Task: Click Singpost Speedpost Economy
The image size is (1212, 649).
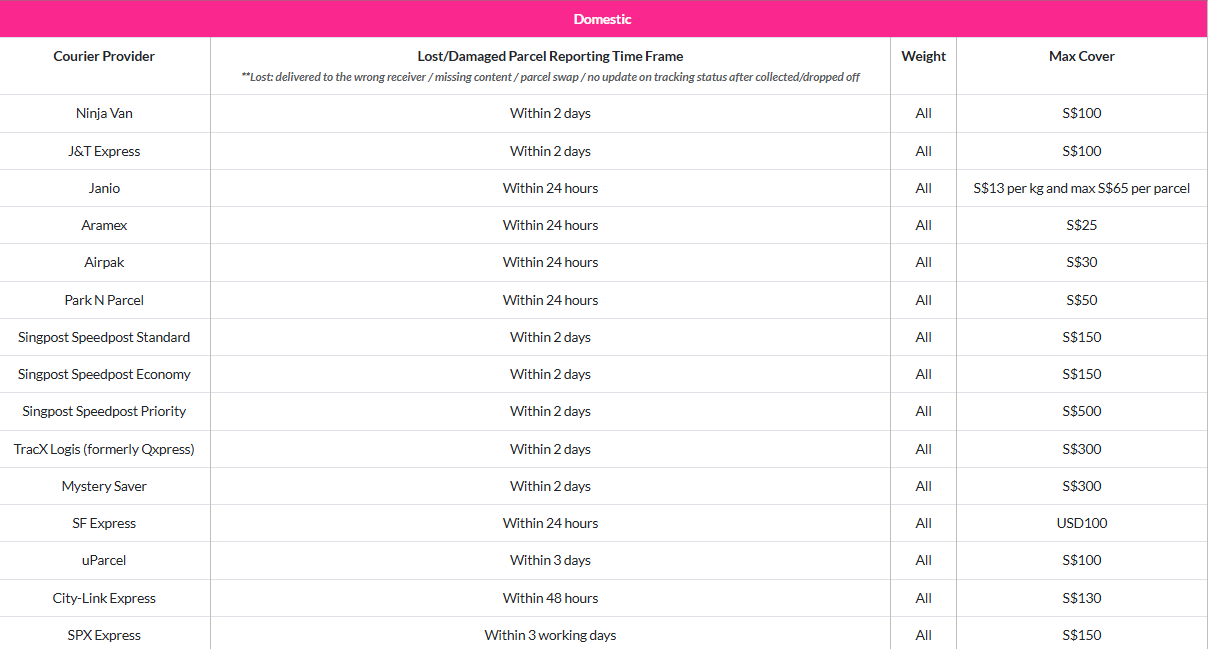Action: tap(104, 374)
